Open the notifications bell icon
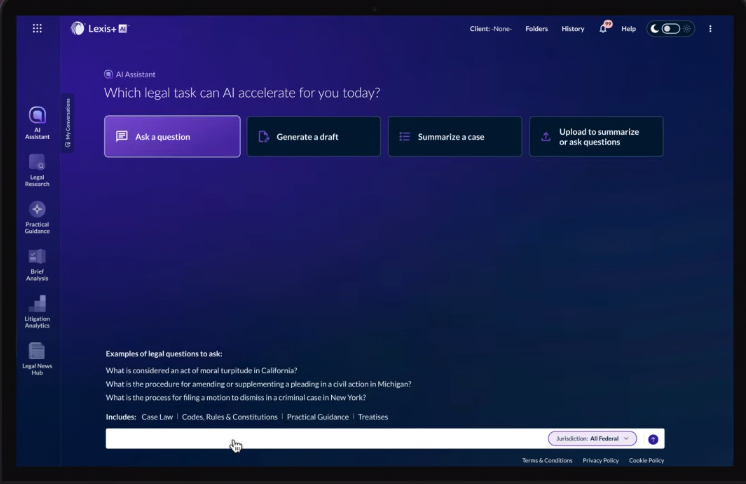The image size is (746, 484). (604, 28)
